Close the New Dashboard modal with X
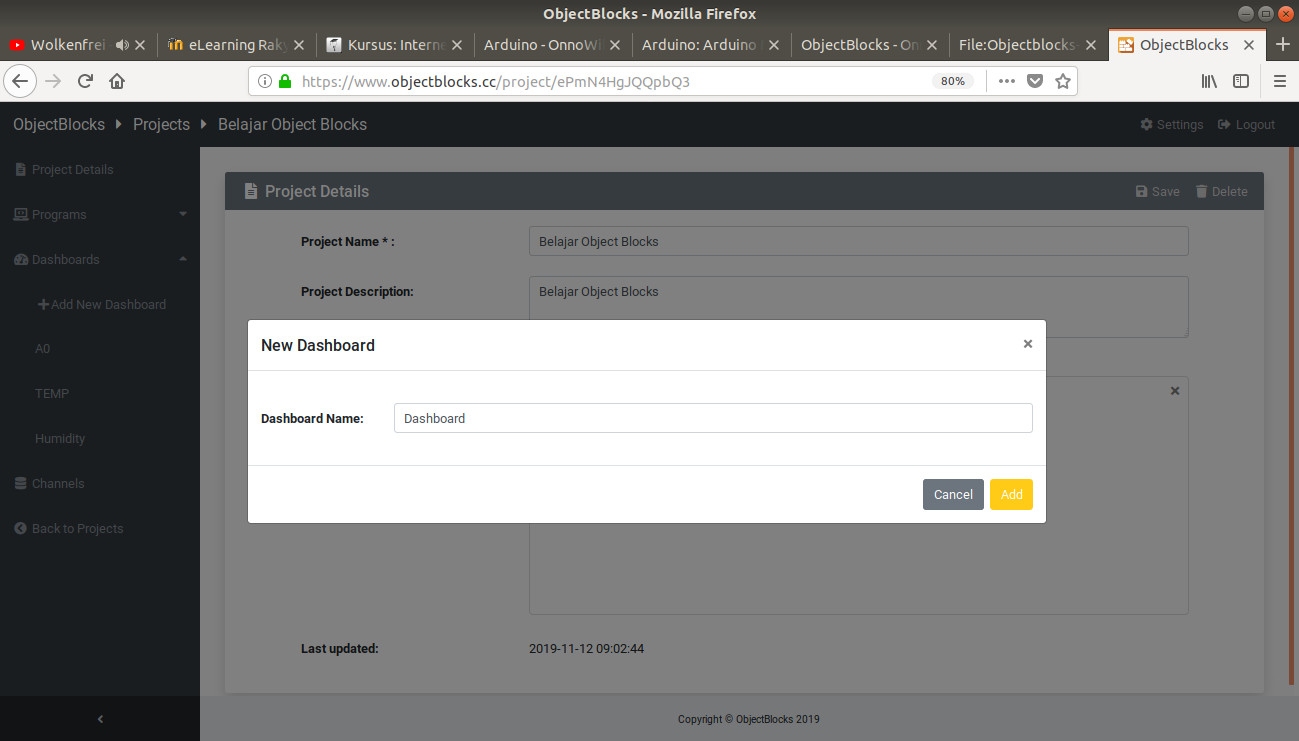Image resolution: width=1299 pixels, height=741 pixels. tap(1027, 344)
